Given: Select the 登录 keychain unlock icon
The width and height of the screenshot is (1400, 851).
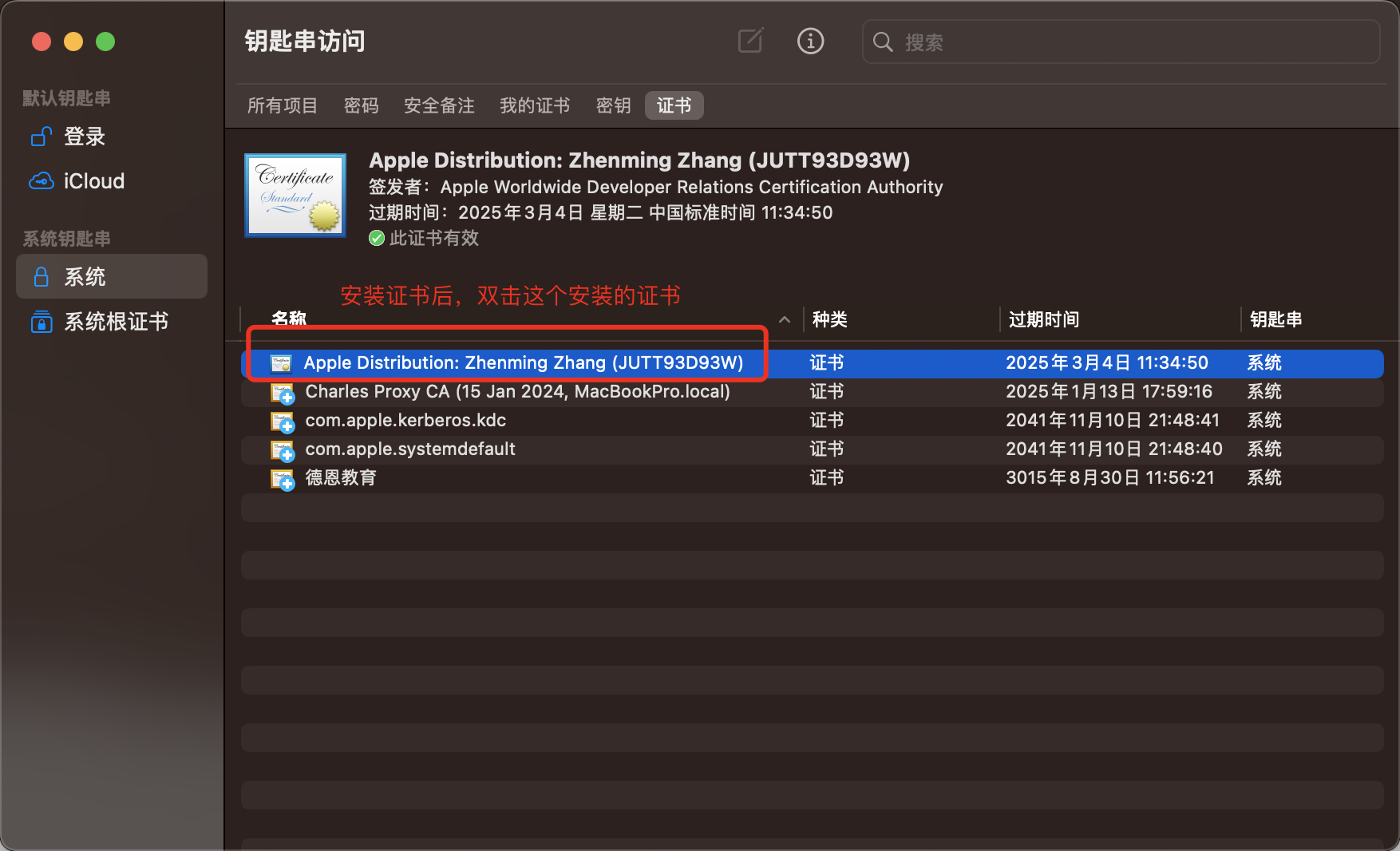Looking at the screenshot, I should click(x=42, y=137).
